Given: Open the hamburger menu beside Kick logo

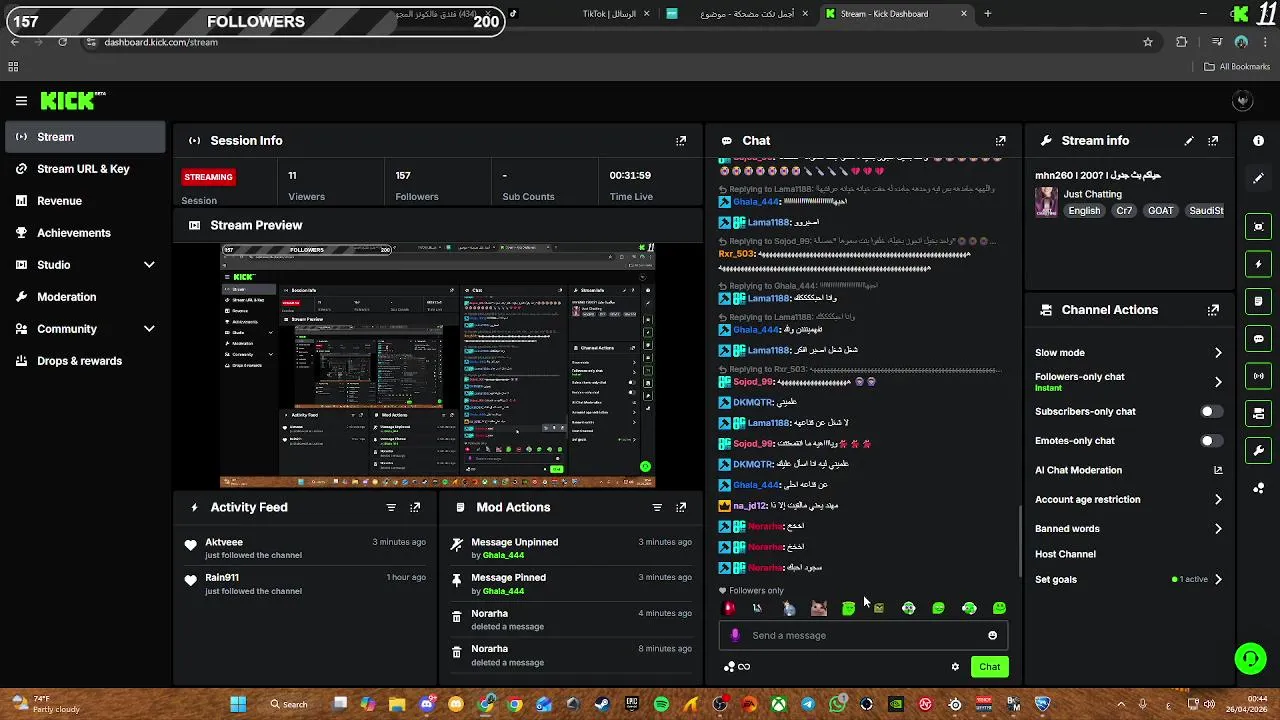Looking at the screenshot, I should pos(21,101).
